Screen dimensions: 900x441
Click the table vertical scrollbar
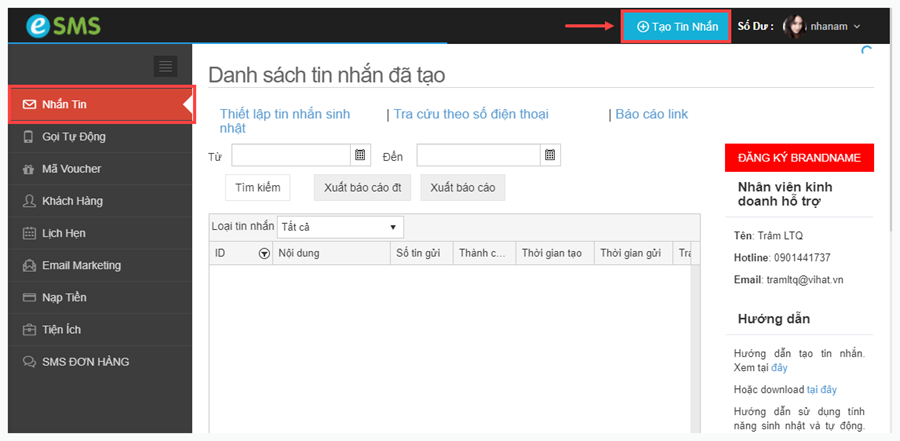696,349
